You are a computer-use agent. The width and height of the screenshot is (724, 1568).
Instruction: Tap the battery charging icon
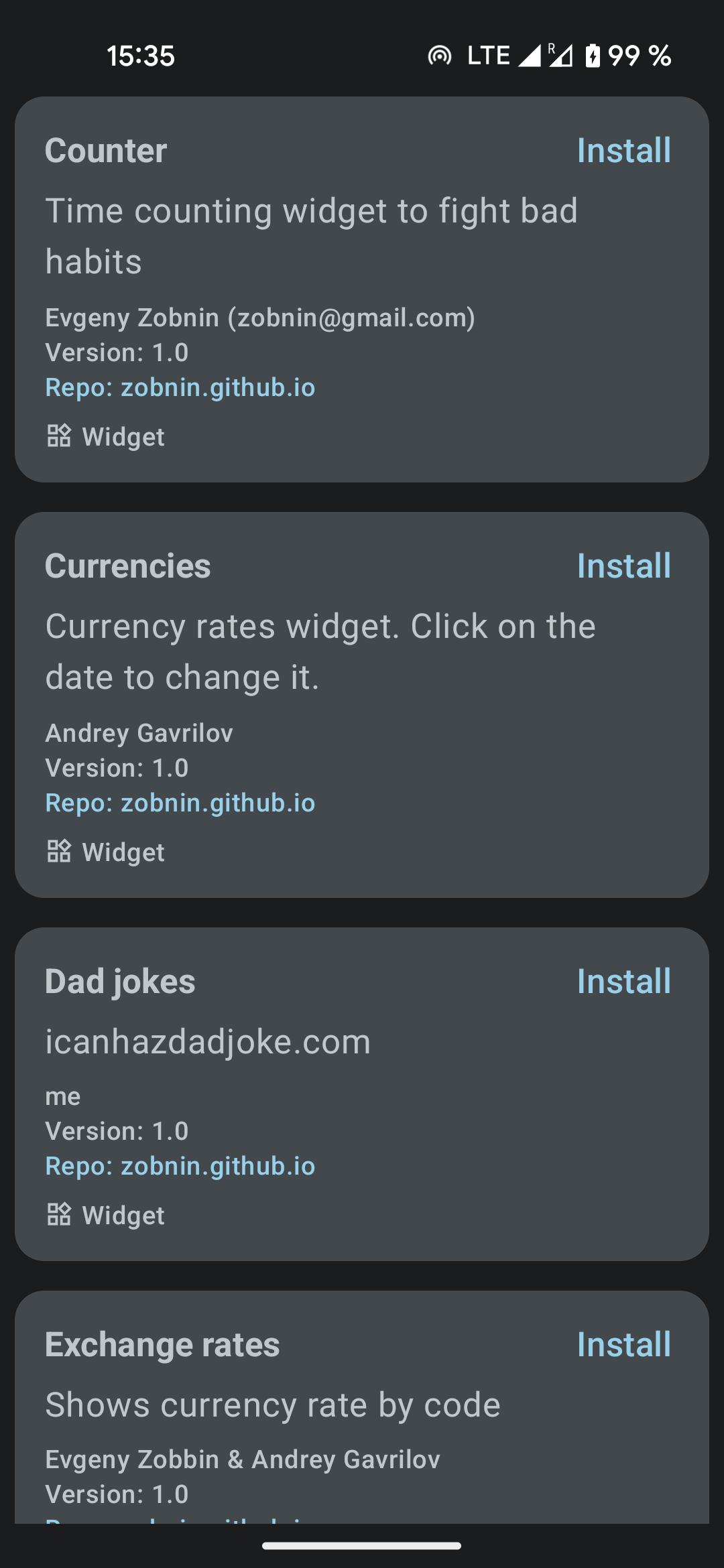593,56
